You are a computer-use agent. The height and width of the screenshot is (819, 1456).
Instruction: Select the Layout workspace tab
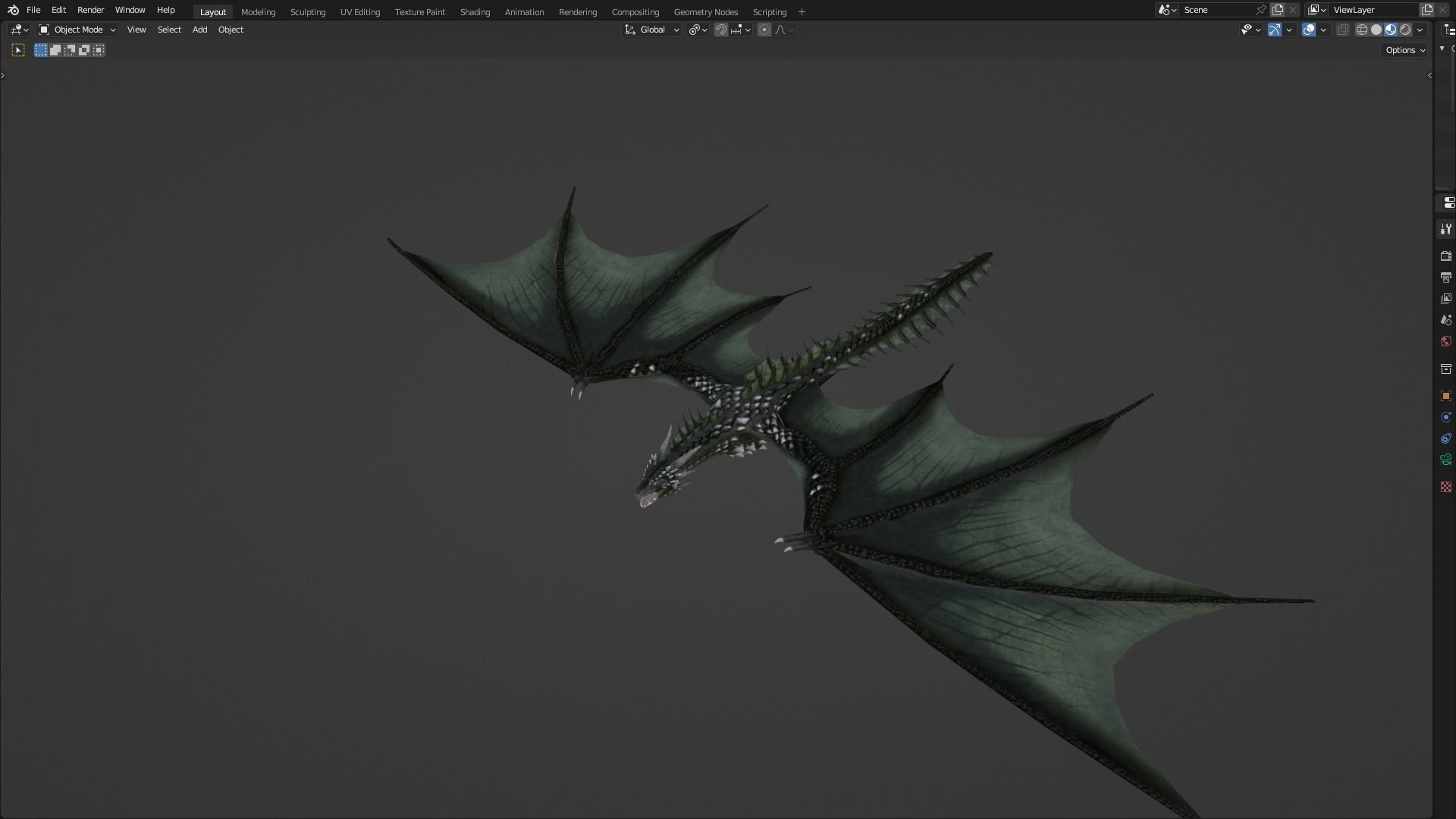tap(212, 11)
